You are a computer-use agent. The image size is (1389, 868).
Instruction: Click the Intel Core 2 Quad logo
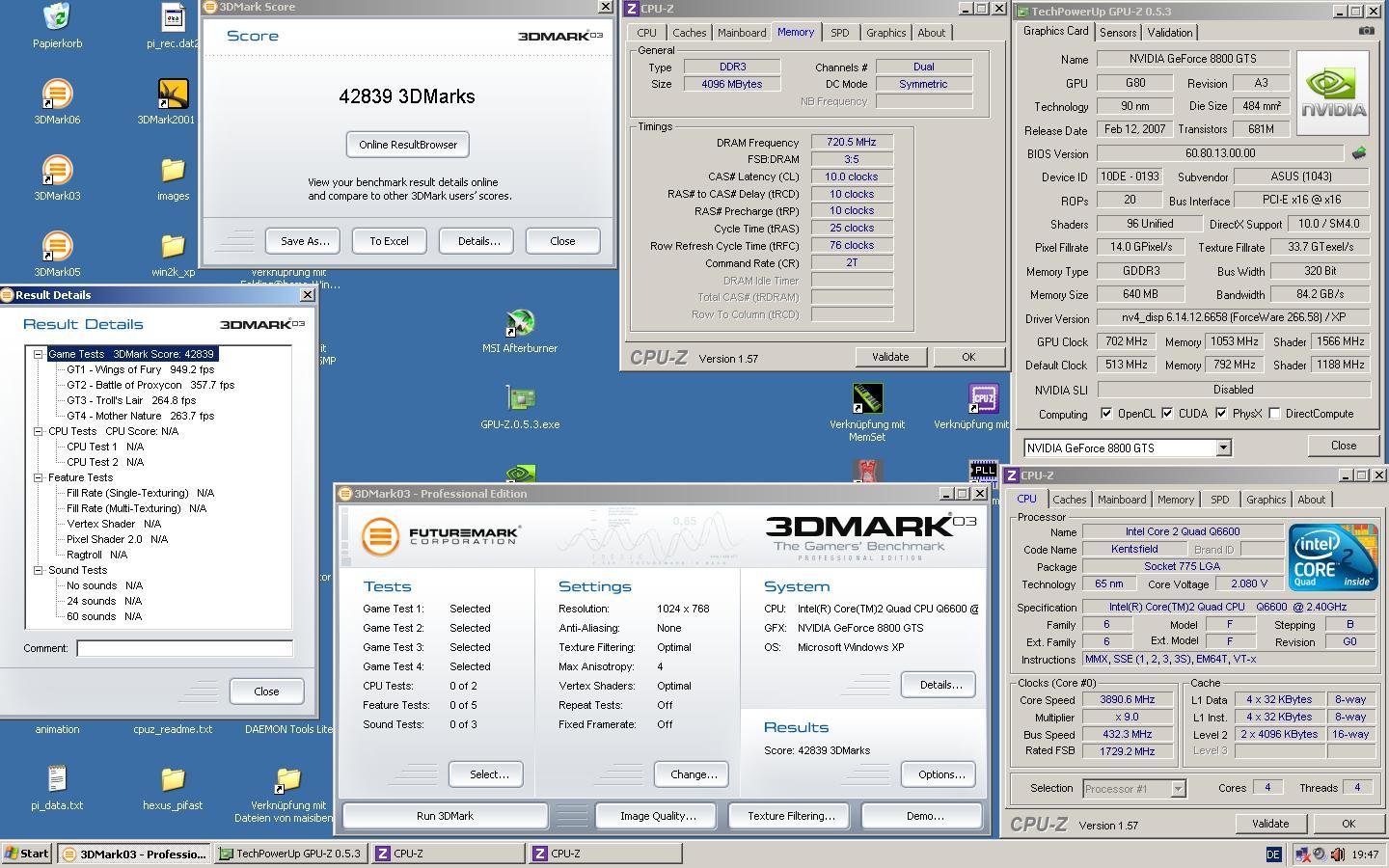pos(1332,557)
